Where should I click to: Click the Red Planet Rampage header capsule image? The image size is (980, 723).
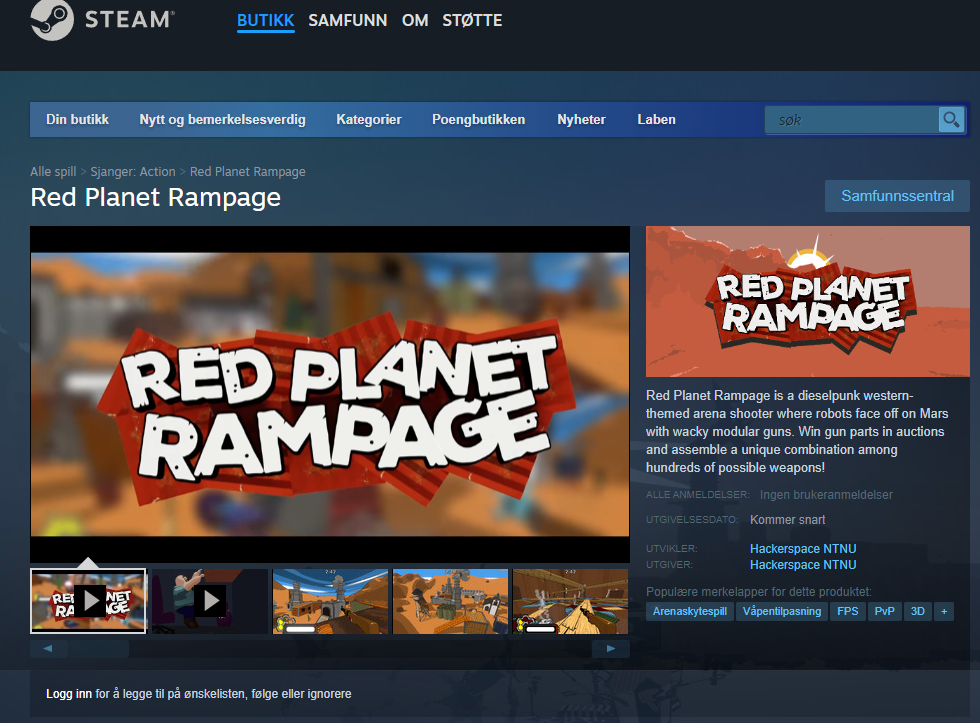[808, 301]
